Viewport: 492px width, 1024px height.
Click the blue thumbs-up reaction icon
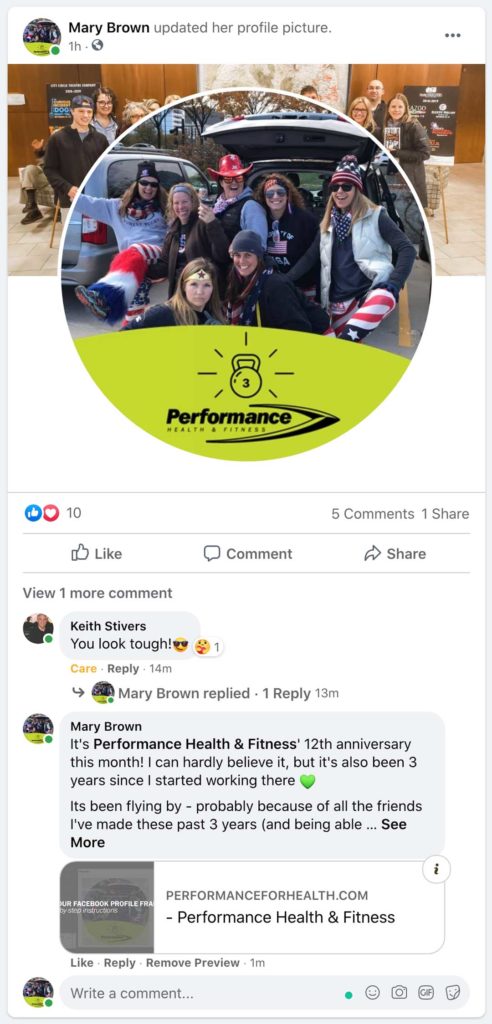pyautogui.click(x=33, y=513)
